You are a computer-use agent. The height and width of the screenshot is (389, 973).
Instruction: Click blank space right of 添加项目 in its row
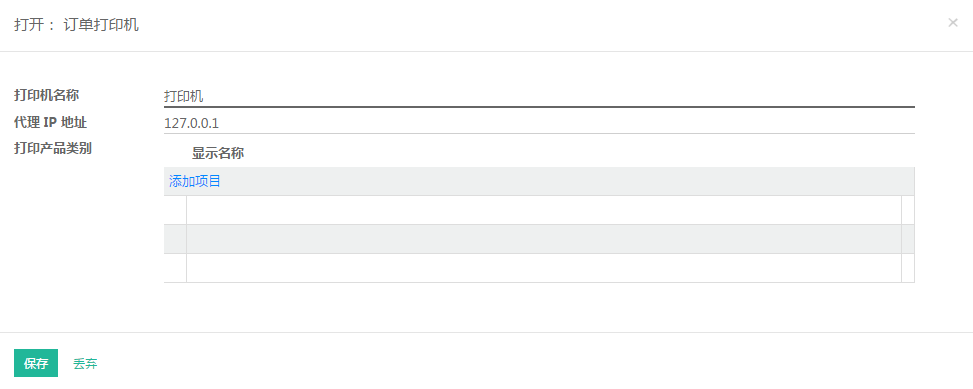[568, 181]
